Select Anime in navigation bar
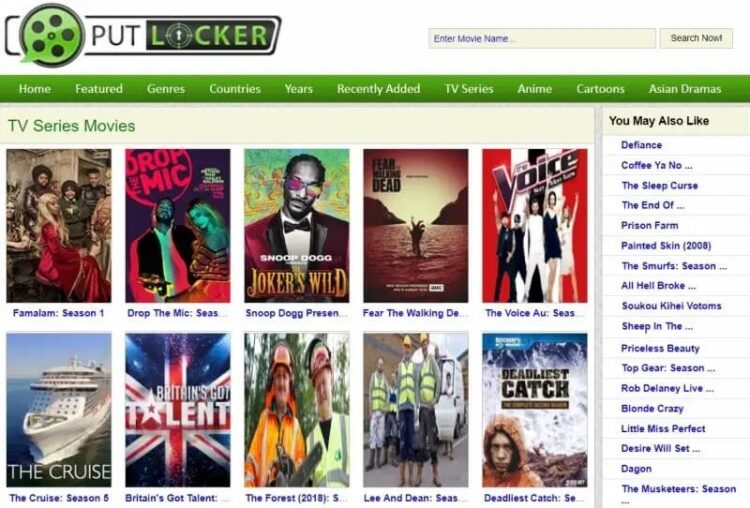750x508 pixels. click(x=534, y=89)
